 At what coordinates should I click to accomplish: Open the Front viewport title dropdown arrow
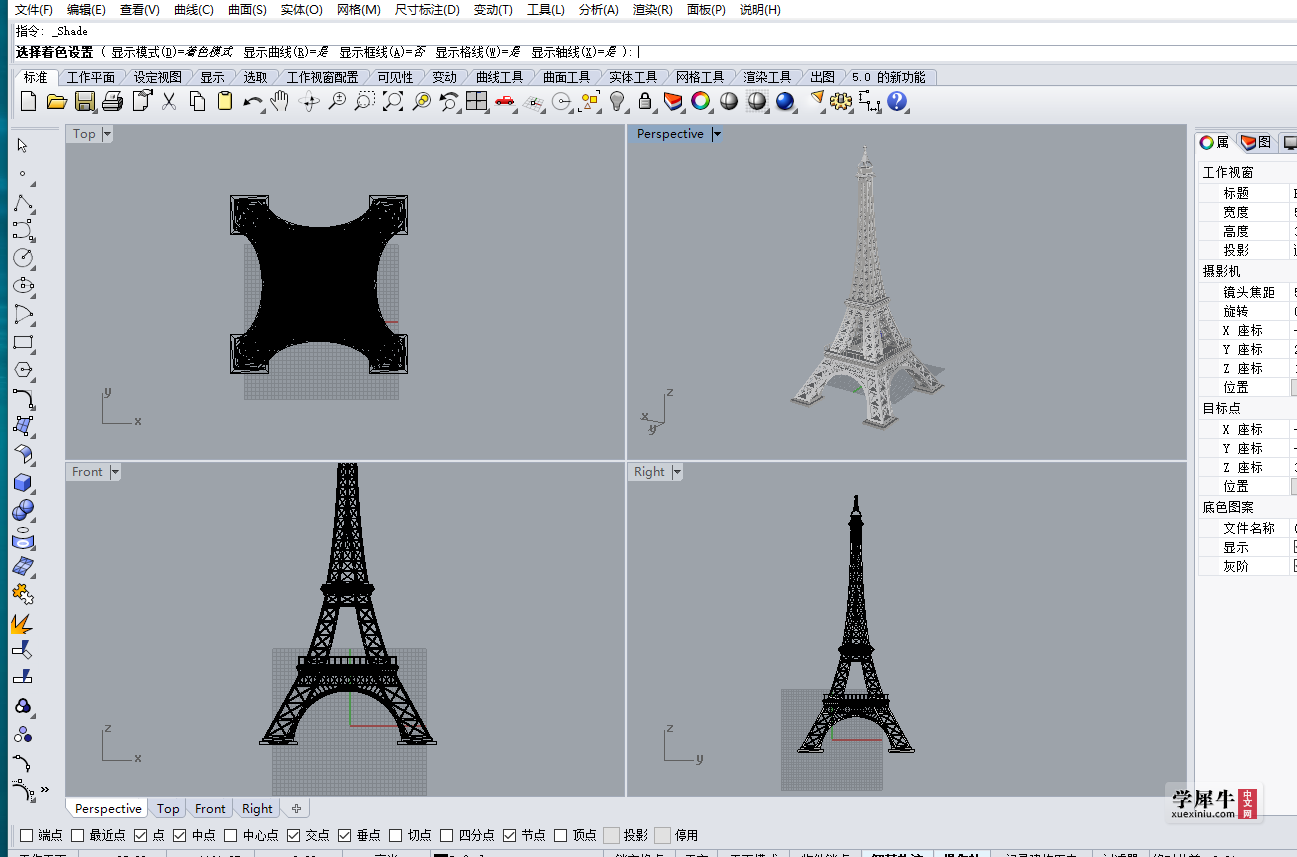click(x=115, y=472)
